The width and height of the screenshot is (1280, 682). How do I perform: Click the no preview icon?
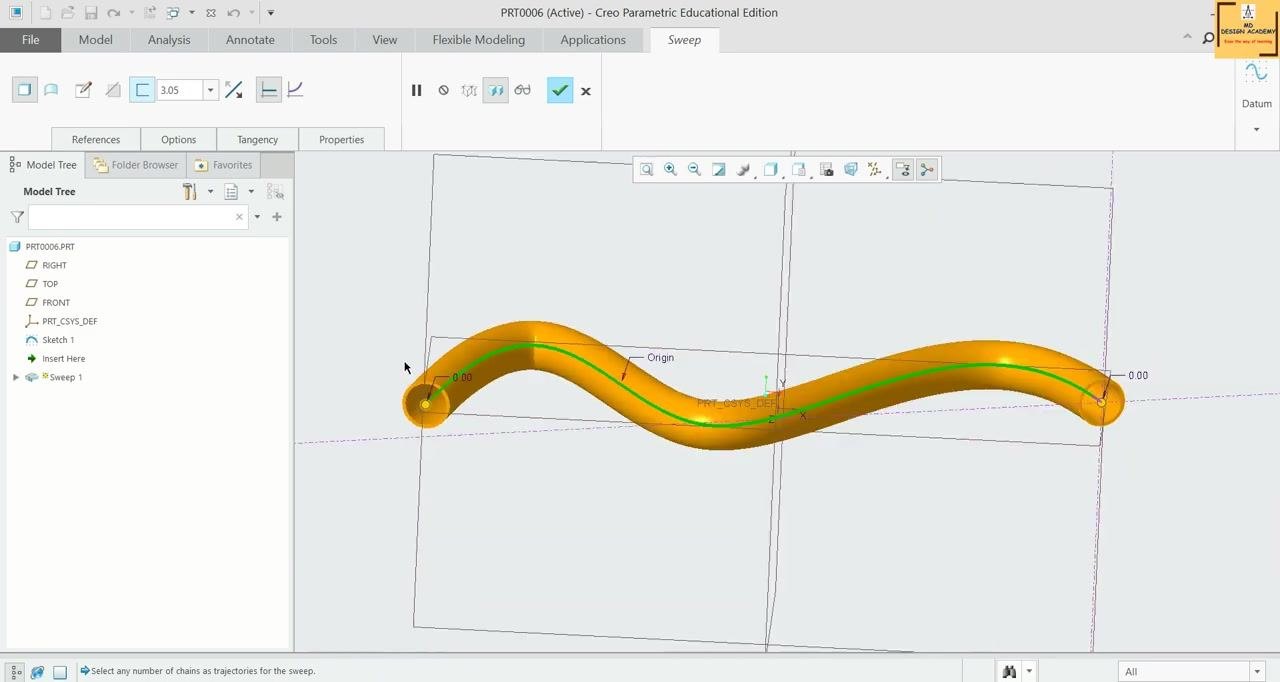[x=443, y=90]
